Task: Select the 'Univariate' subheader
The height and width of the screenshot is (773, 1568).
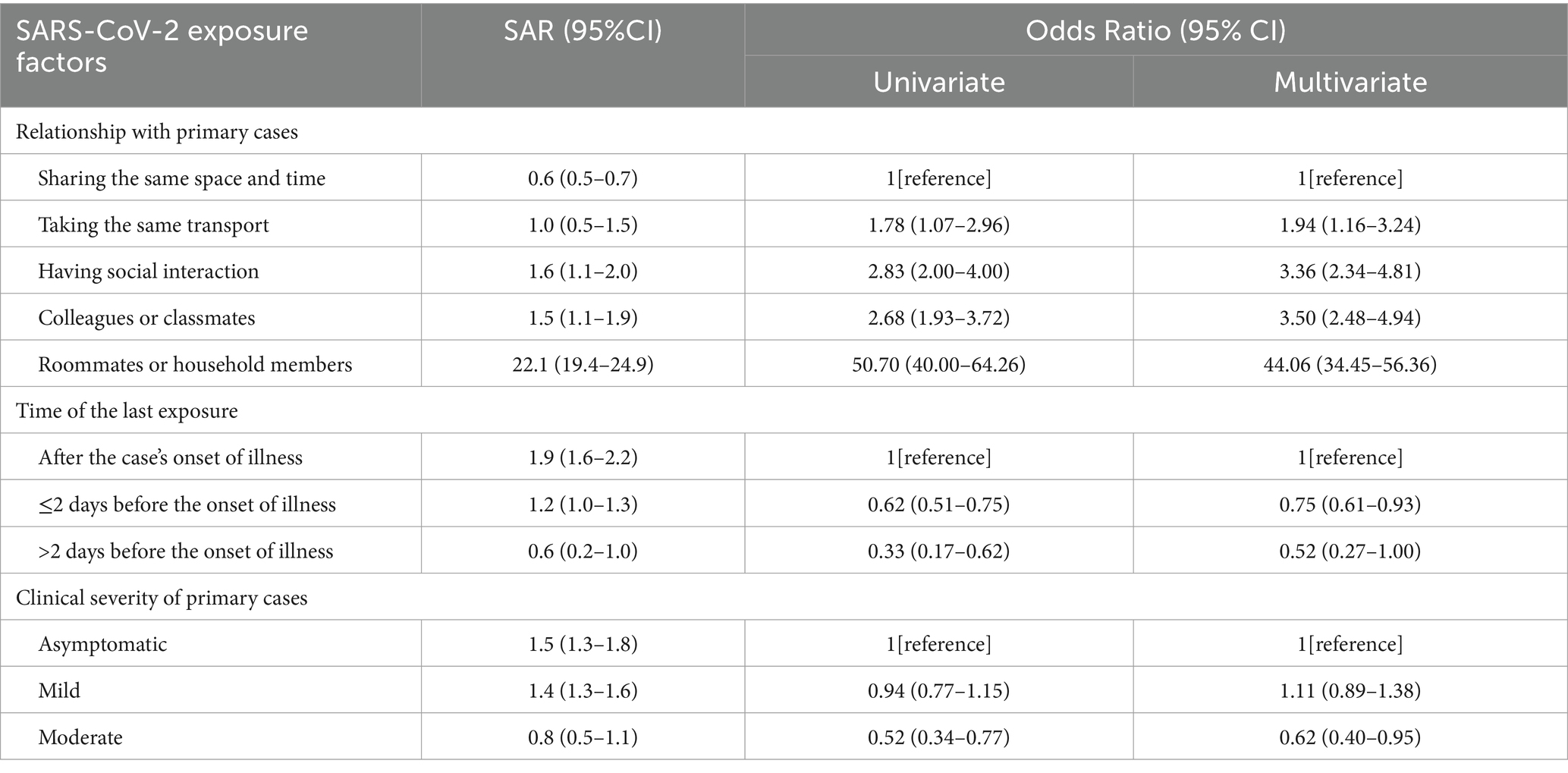Action: [x=938, y=82]
